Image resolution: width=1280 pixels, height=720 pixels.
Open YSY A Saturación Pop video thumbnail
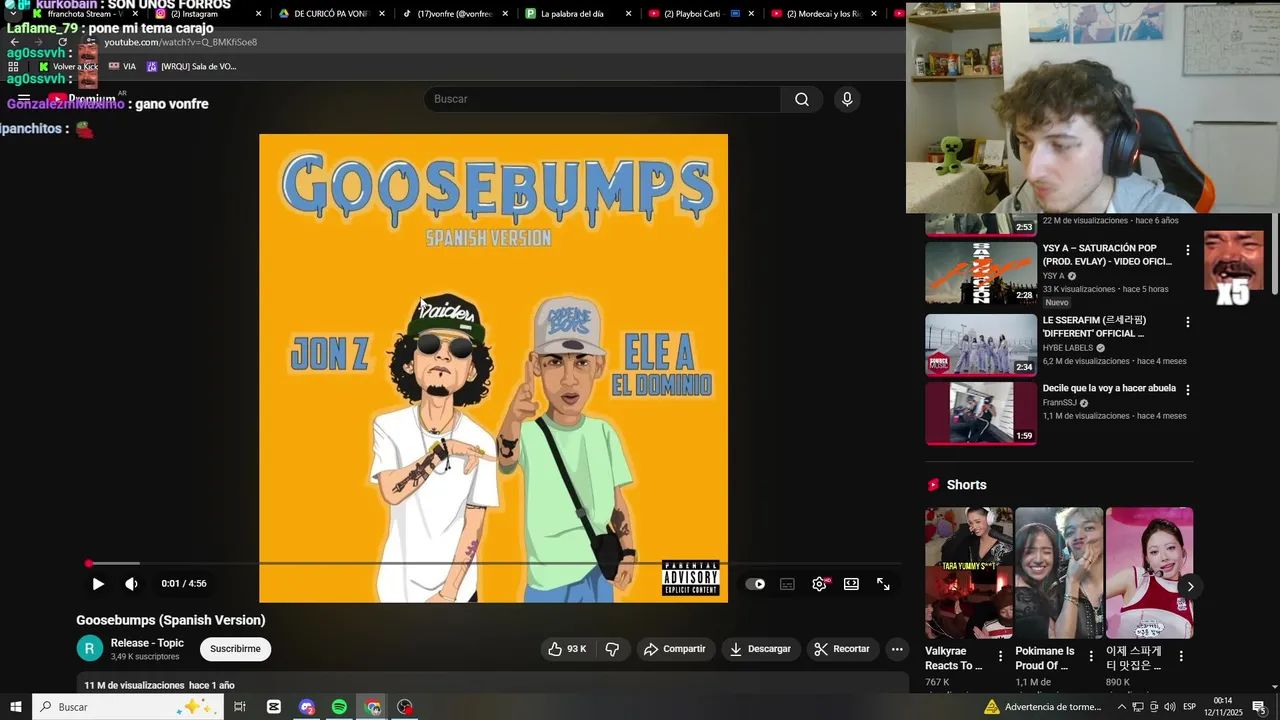tap(981, 273)
